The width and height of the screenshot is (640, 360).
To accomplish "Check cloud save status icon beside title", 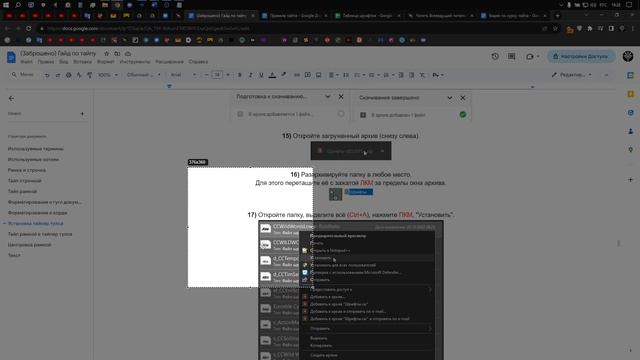I will (128, 53).
